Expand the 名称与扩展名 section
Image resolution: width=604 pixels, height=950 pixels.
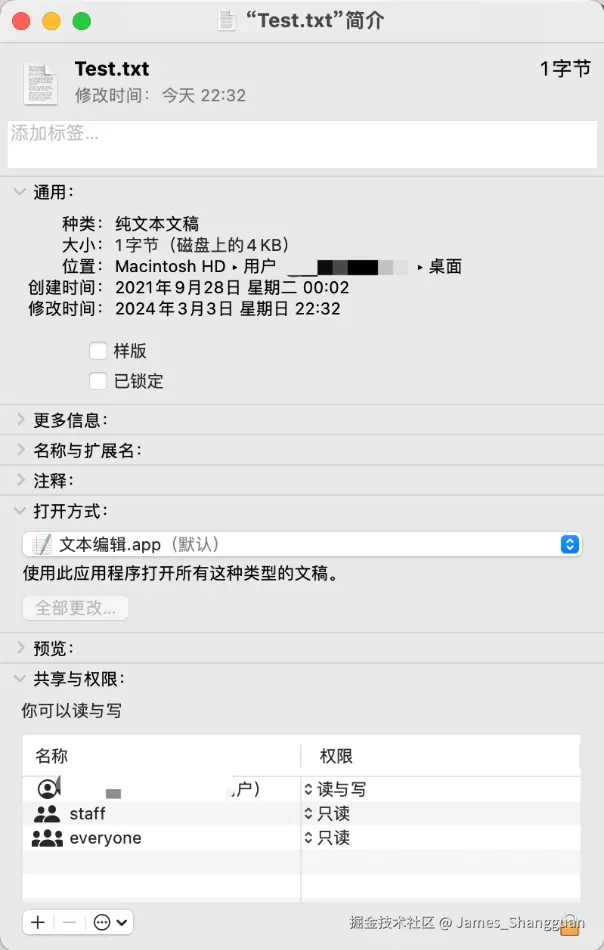coord(21,450)
